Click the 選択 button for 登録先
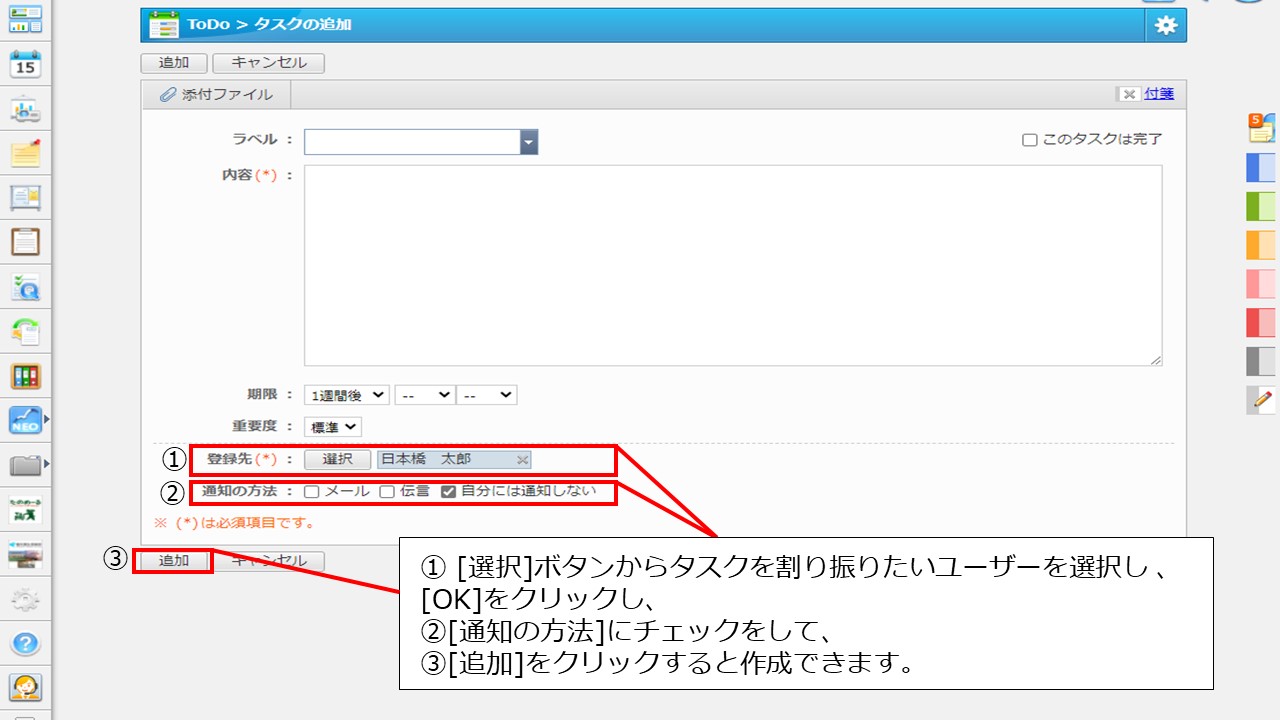This screenshot has height=720, width=1280. pos(338,460)
